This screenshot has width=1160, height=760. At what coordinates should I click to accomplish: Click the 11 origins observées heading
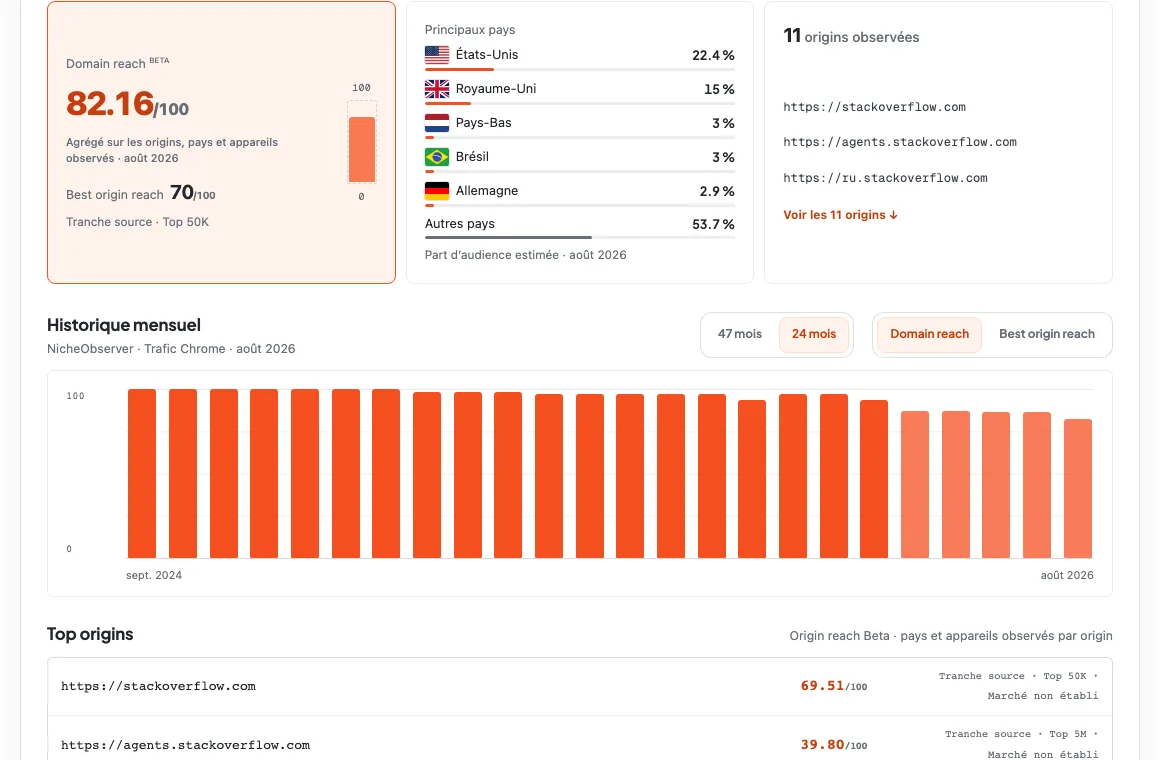[852, 36]
